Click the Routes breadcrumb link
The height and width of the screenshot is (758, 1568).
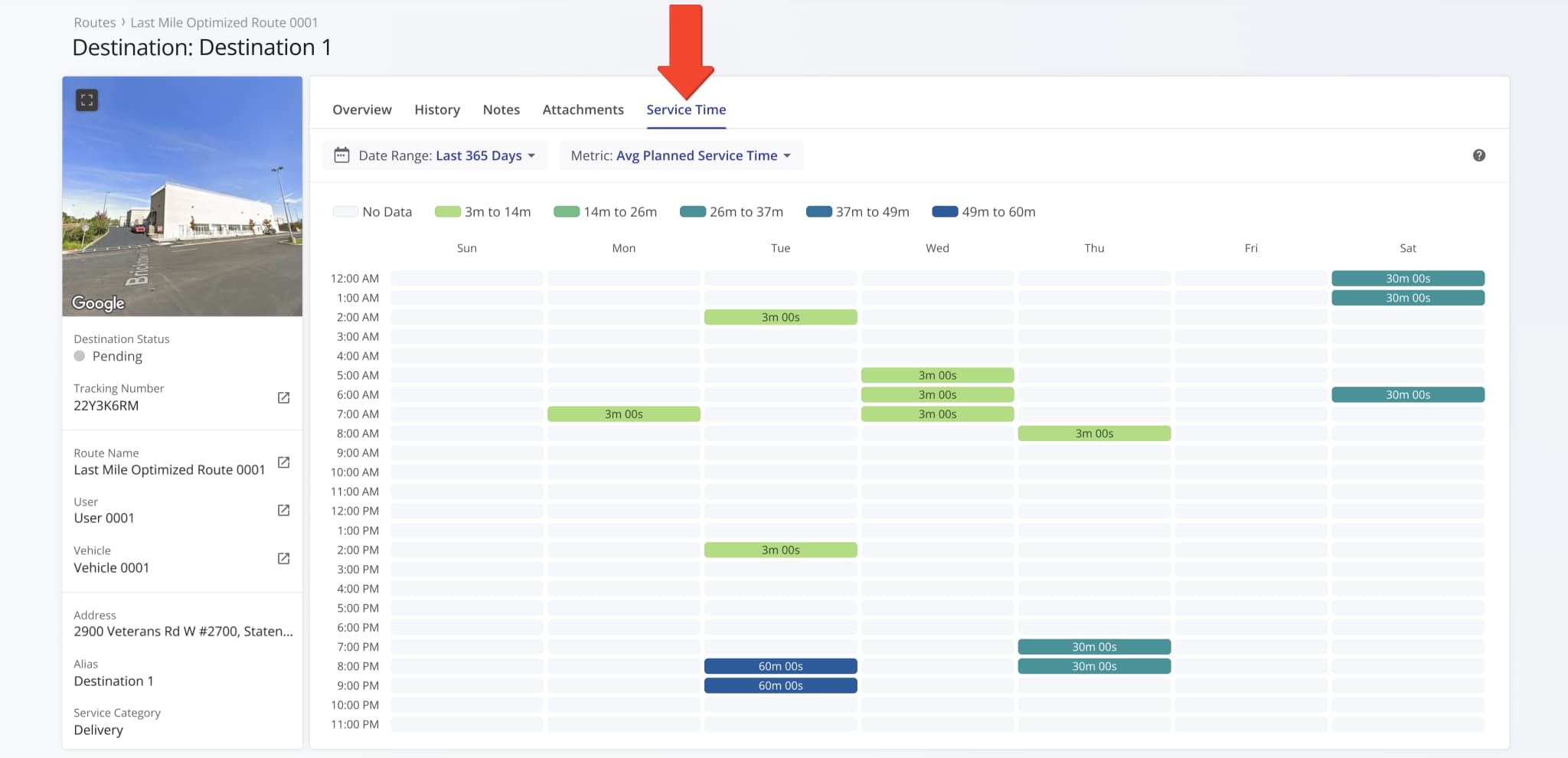(94, 22)
